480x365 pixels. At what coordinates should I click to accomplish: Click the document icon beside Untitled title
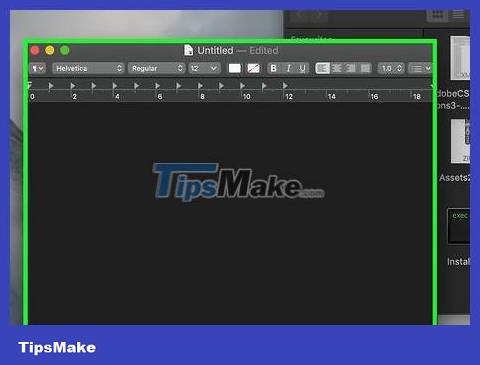point(188,50)
